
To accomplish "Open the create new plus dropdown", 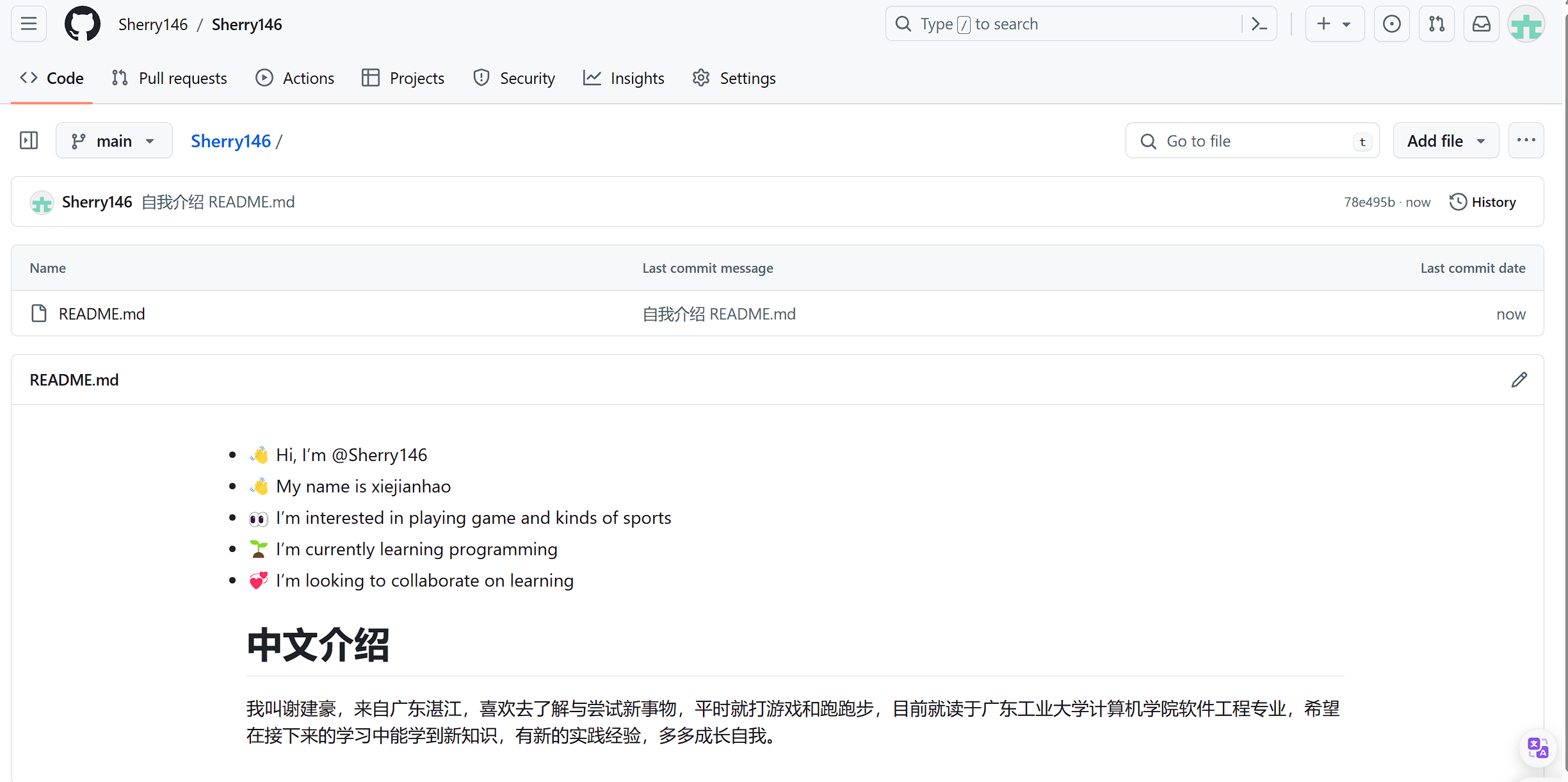I will (1334, 24).
